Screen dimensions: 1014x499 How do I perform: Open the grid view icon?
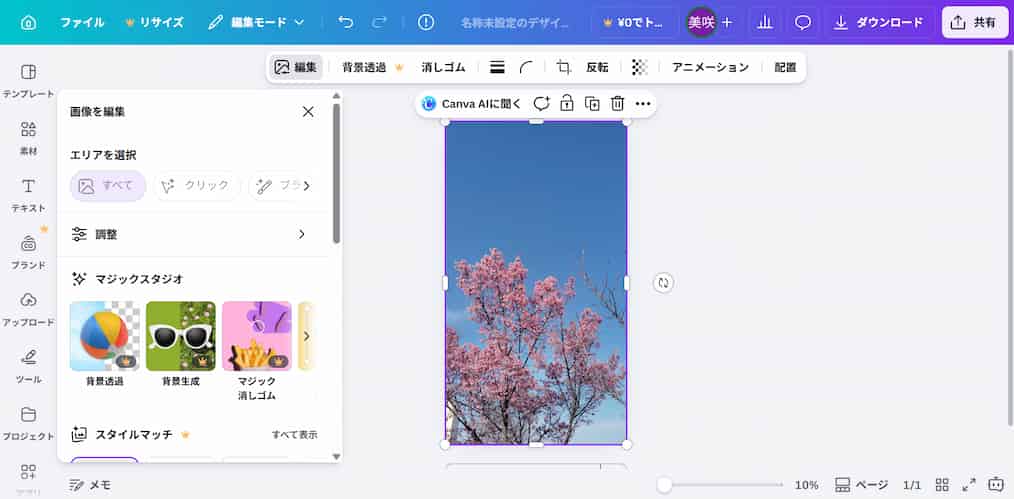click(x=942, y=485)
